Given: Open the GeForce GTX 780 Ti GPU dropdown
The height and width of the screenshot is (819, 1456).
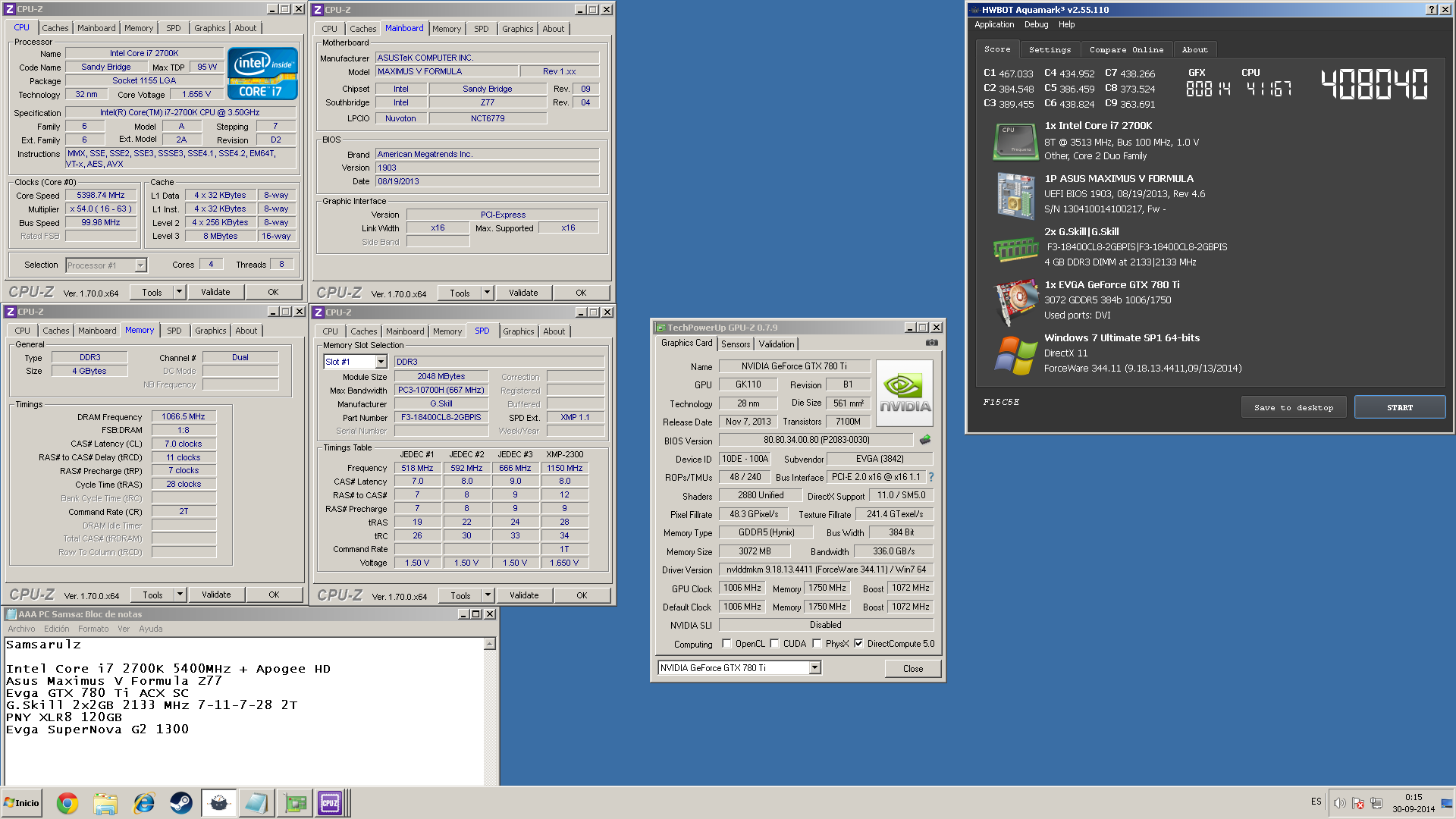Looking at the screenshot, I should pyautogui.click(x=814, y=668).
